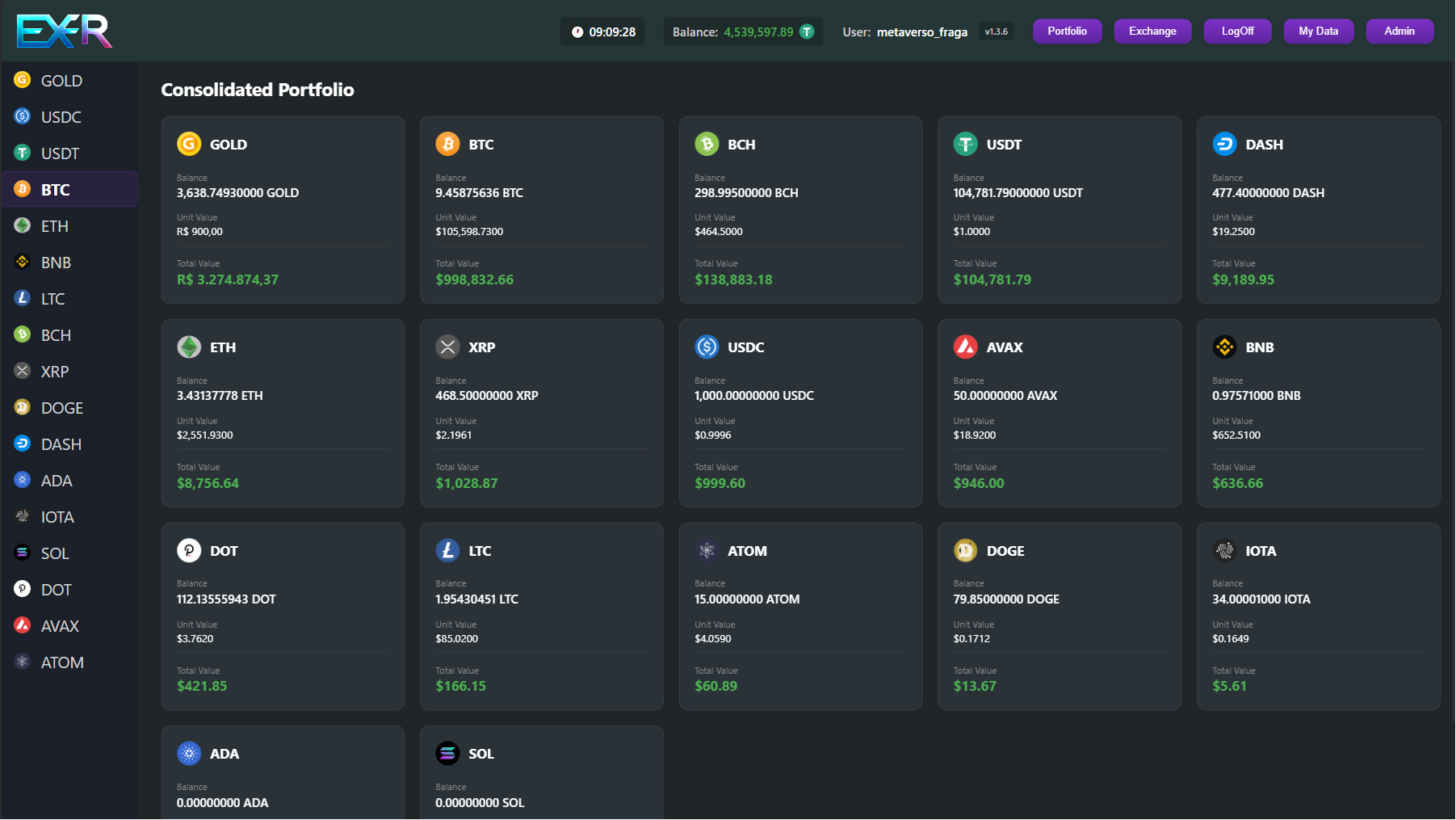Click the USDT card Tether icon

[965, 144]
